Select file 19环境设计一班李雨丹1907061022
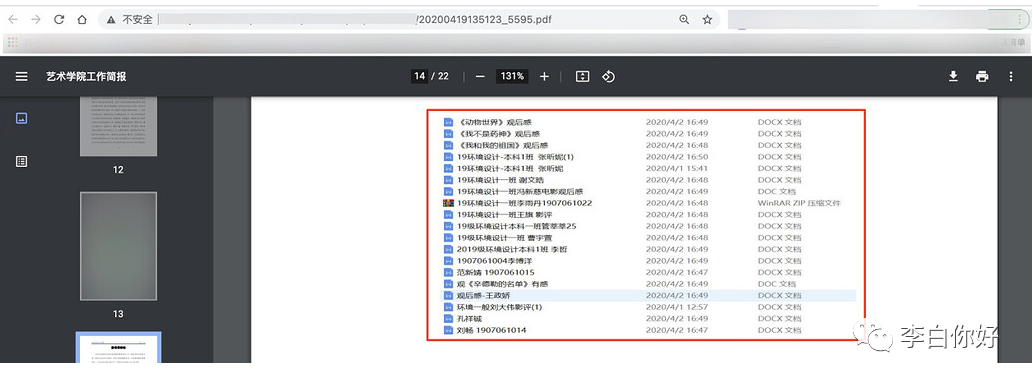The width and height of the screenshot is (1033, 382). 524,203
